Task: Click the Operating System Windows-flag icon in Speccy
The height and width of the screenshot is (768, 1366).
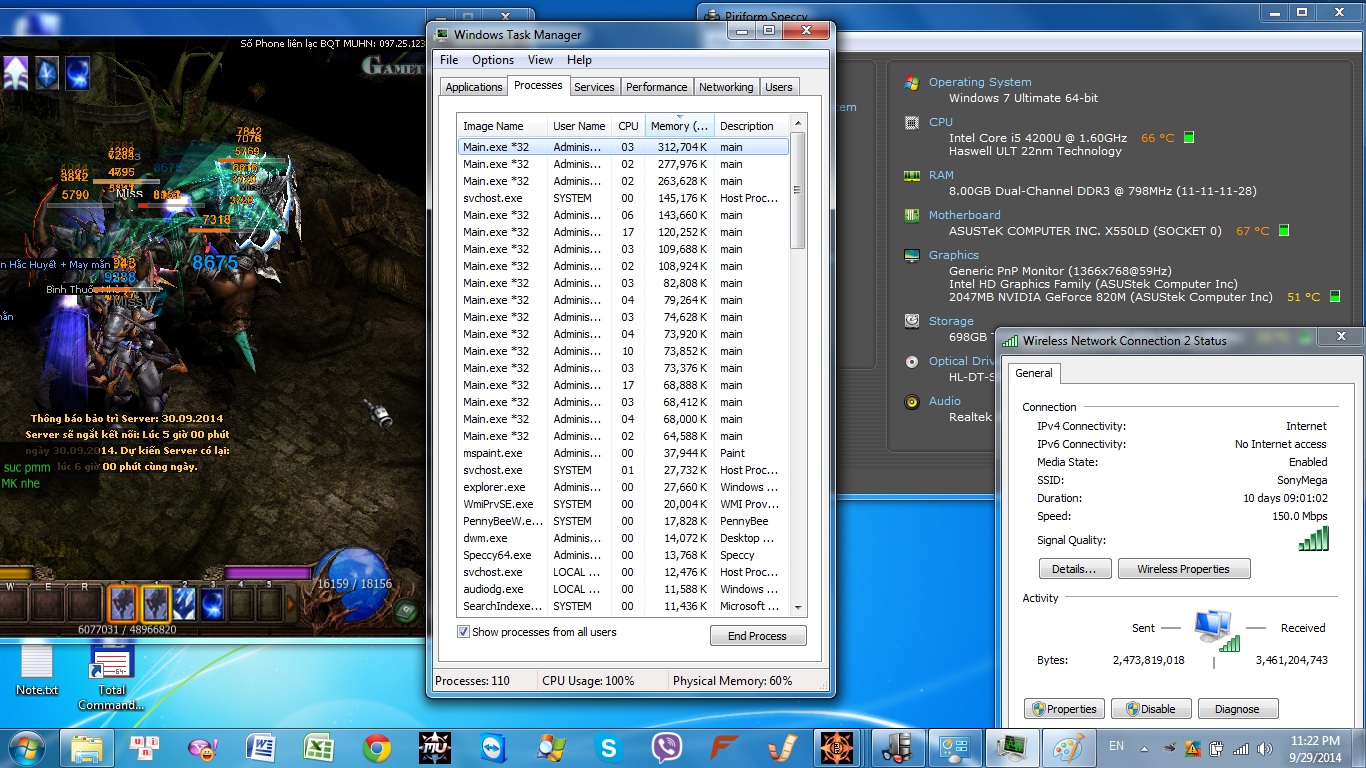Action: click(x=912, y=83)
